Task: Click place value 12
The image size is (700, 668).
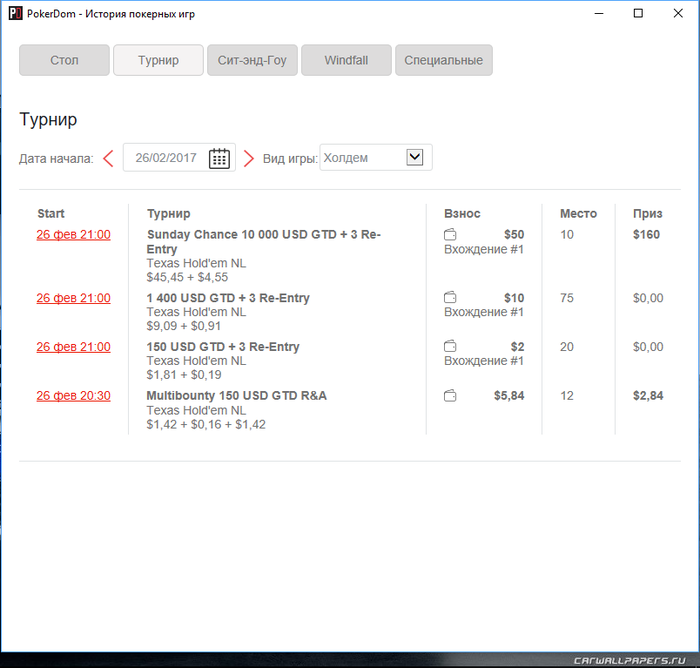Action: (x=567, y=396)
